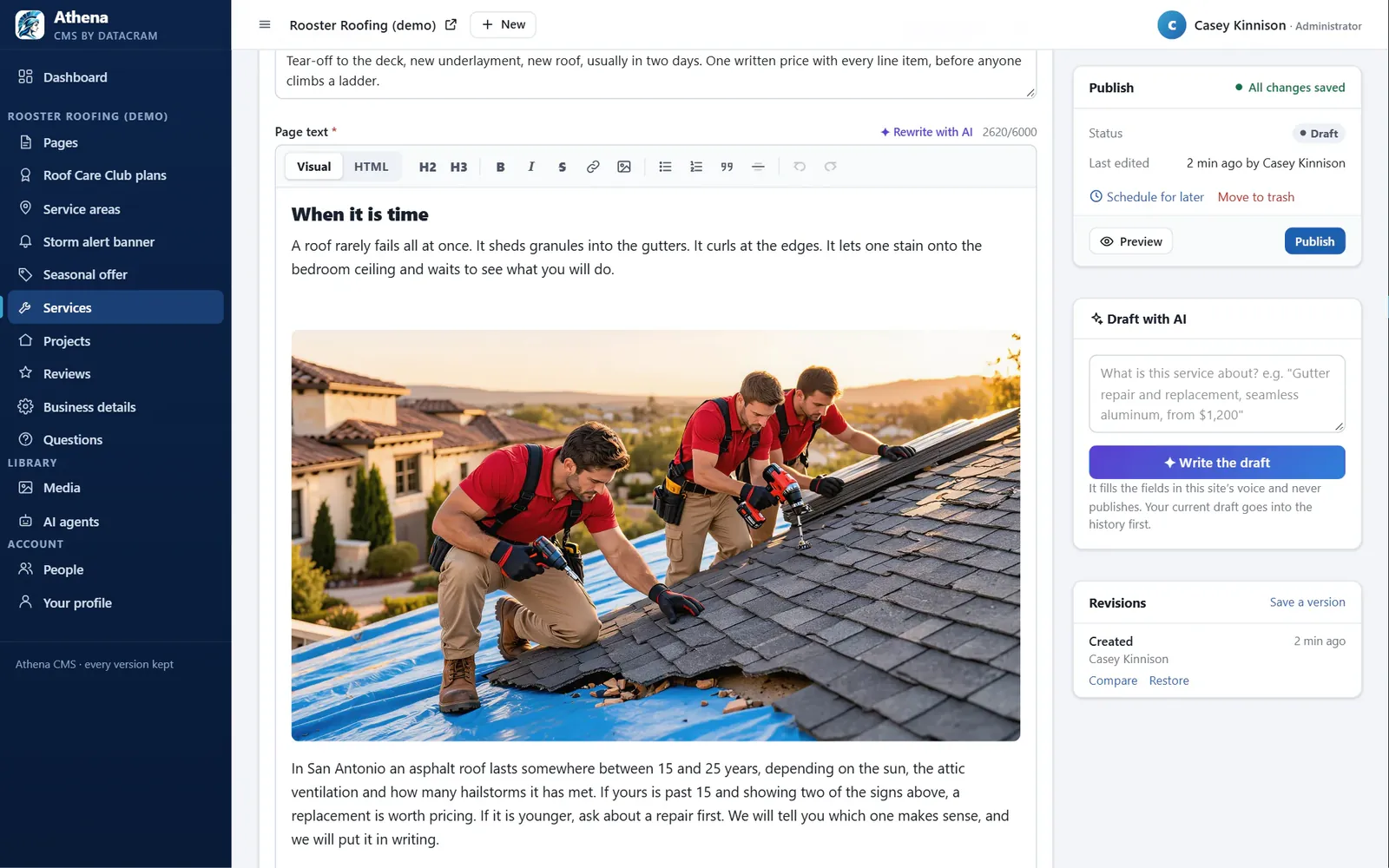Focus the Draft with AI prompt field

click(x=1217, y=393)
